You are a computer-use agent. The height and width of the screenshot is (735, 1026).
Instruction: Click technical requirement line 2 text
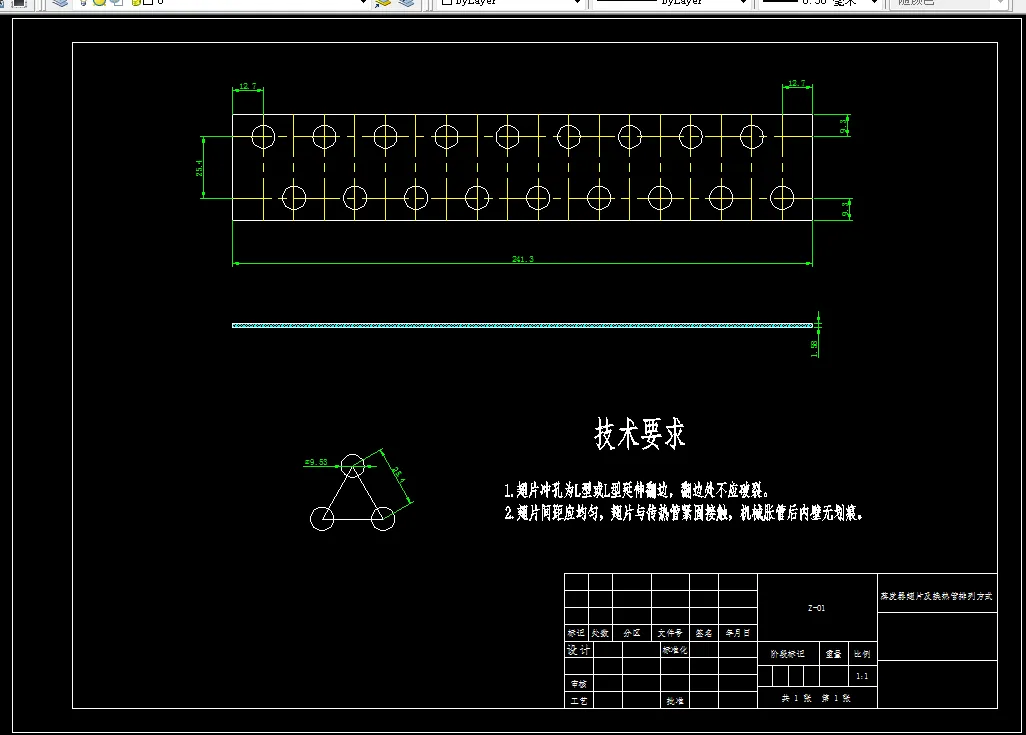684,513
